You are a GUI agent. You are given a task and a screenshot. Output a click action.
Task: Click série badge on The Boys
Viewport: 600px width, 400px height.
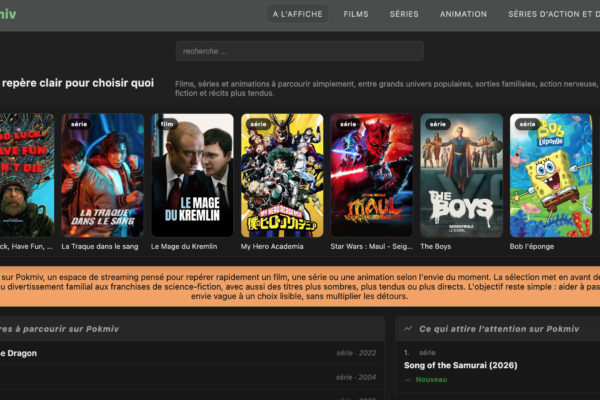[438, 124]
